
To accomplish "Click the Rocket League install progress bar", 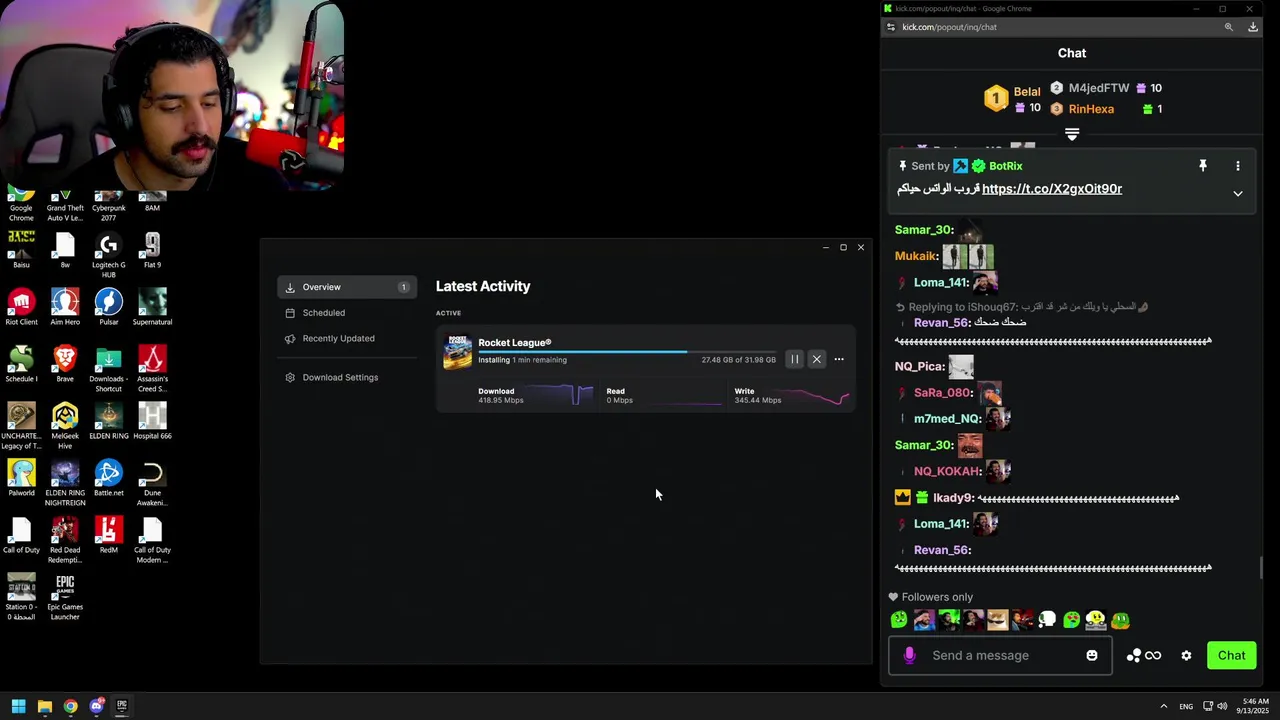I will [627, 352].
